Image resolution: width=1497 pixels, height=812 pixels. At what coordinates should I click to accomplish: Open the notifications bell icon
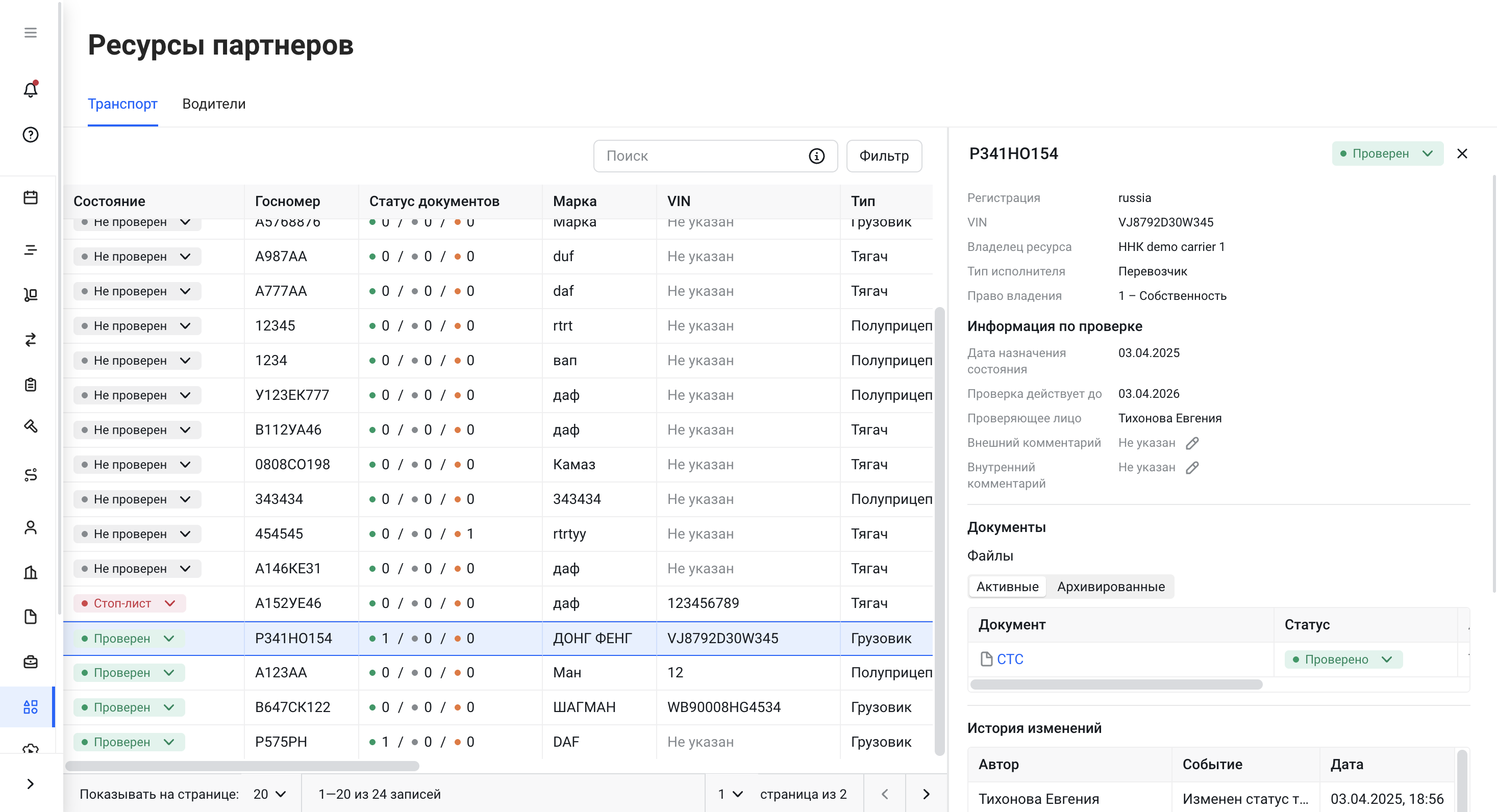click(30, 89)
